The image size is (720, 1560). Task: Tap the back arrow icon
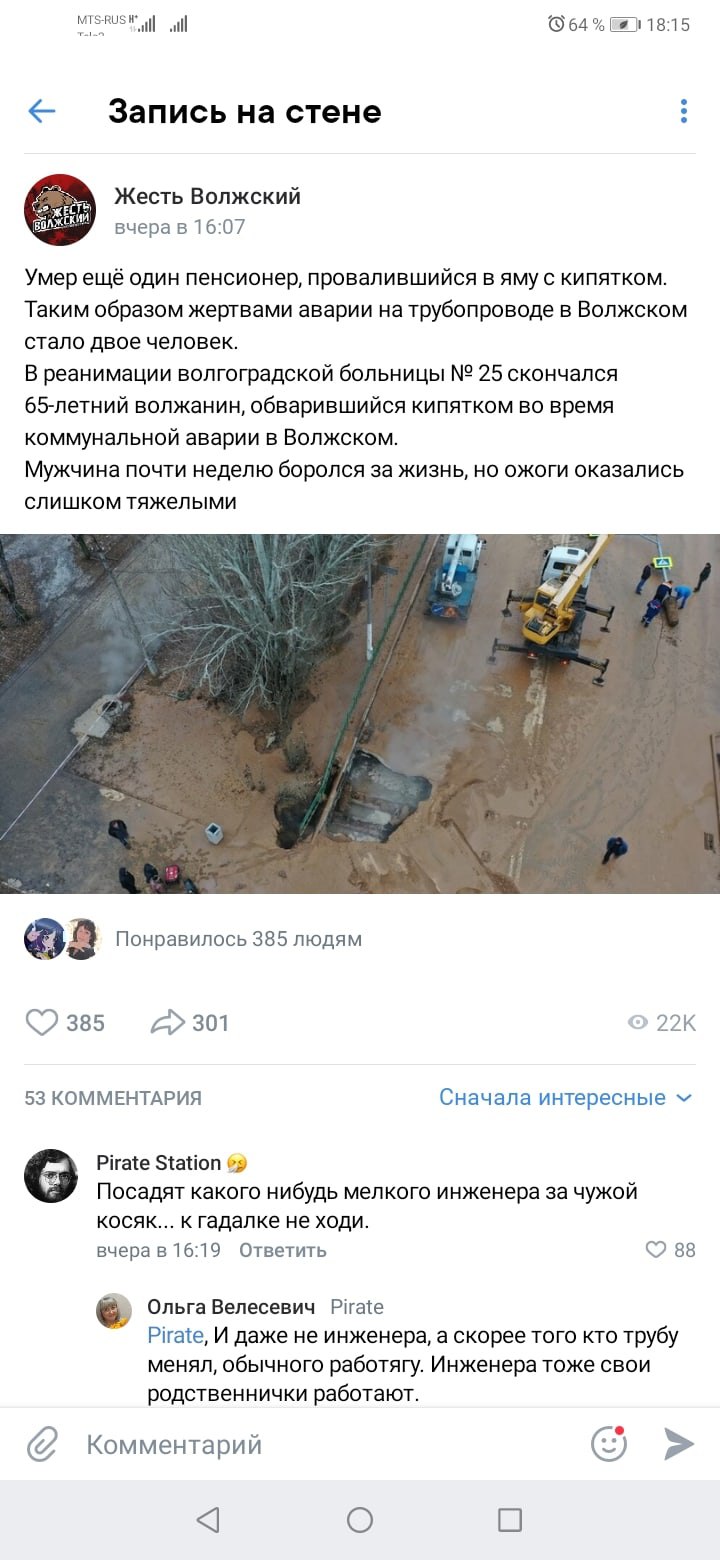tap(42, 111)
